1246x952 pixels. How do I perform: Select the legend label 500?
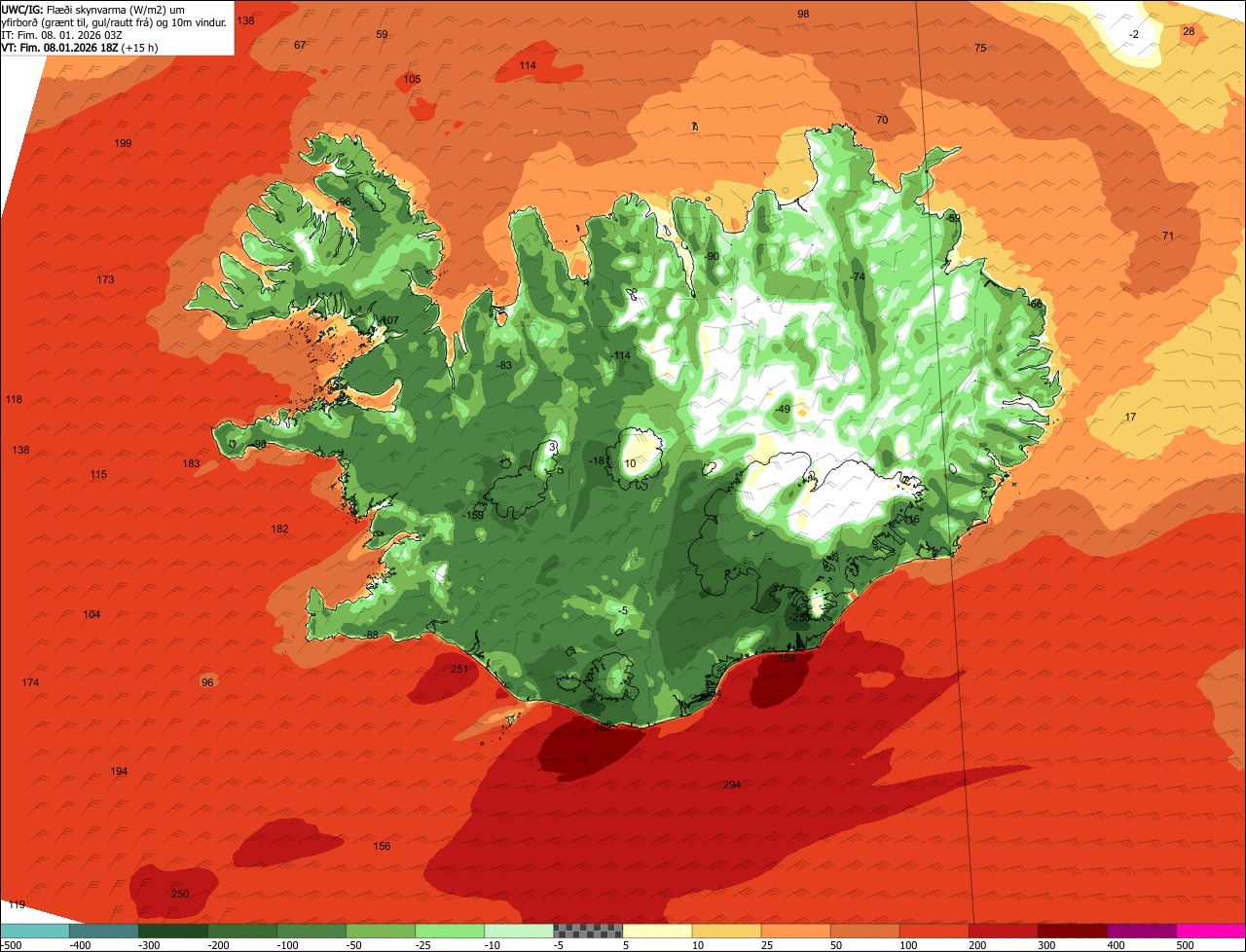pyautogui.click(x=1185, y=944)
